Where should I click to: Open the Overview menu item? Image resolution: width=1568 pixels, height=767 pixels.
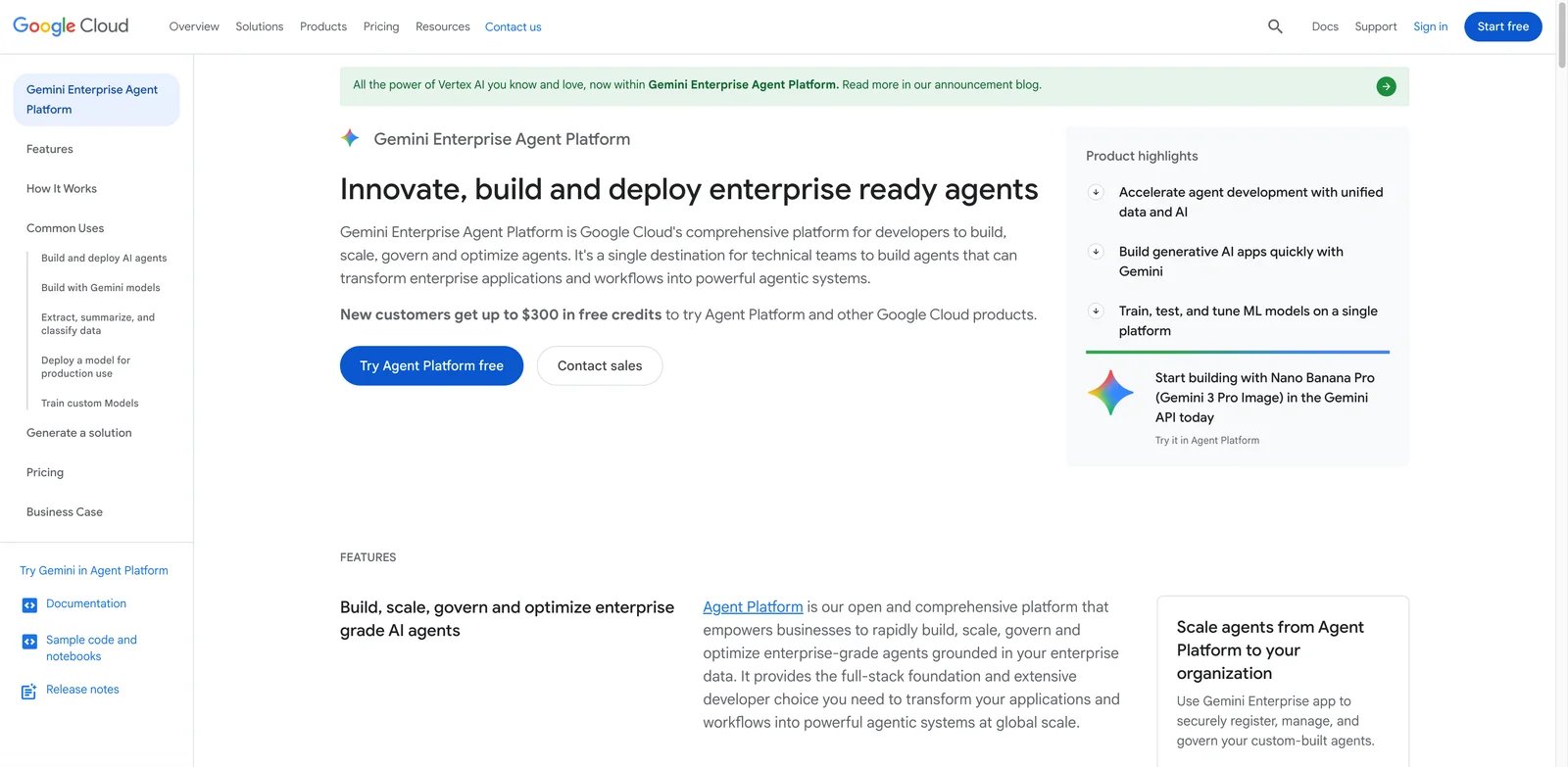click(x=194, y=26)
